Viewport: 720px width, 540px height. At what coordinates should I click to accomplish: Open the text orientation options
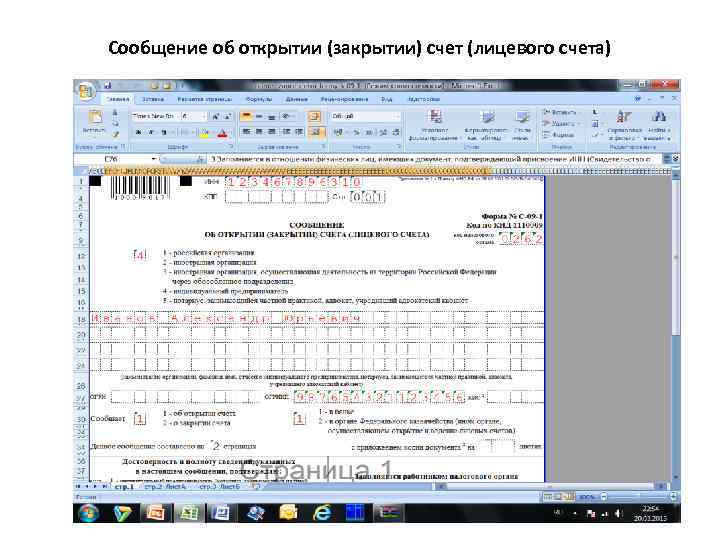click(287, 116)
